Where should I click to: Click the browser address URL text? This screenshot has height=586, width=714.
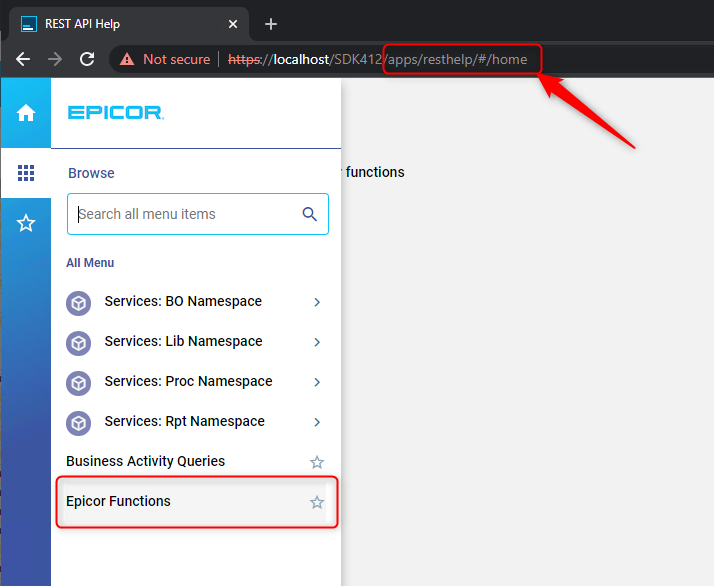tap(377, 60)
